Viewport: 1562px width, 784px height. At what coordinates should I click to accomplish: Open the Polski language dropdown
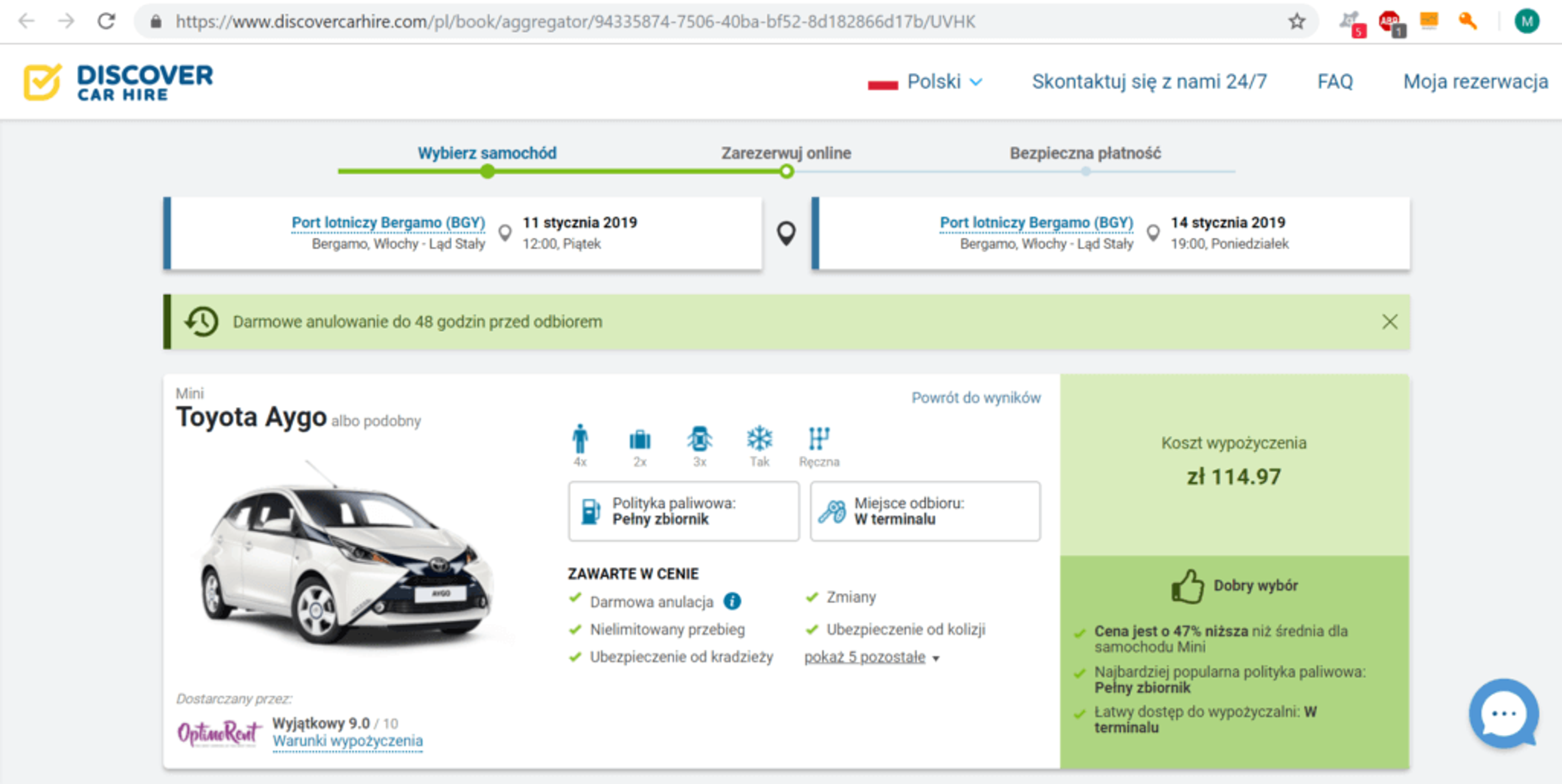[934, 82]
